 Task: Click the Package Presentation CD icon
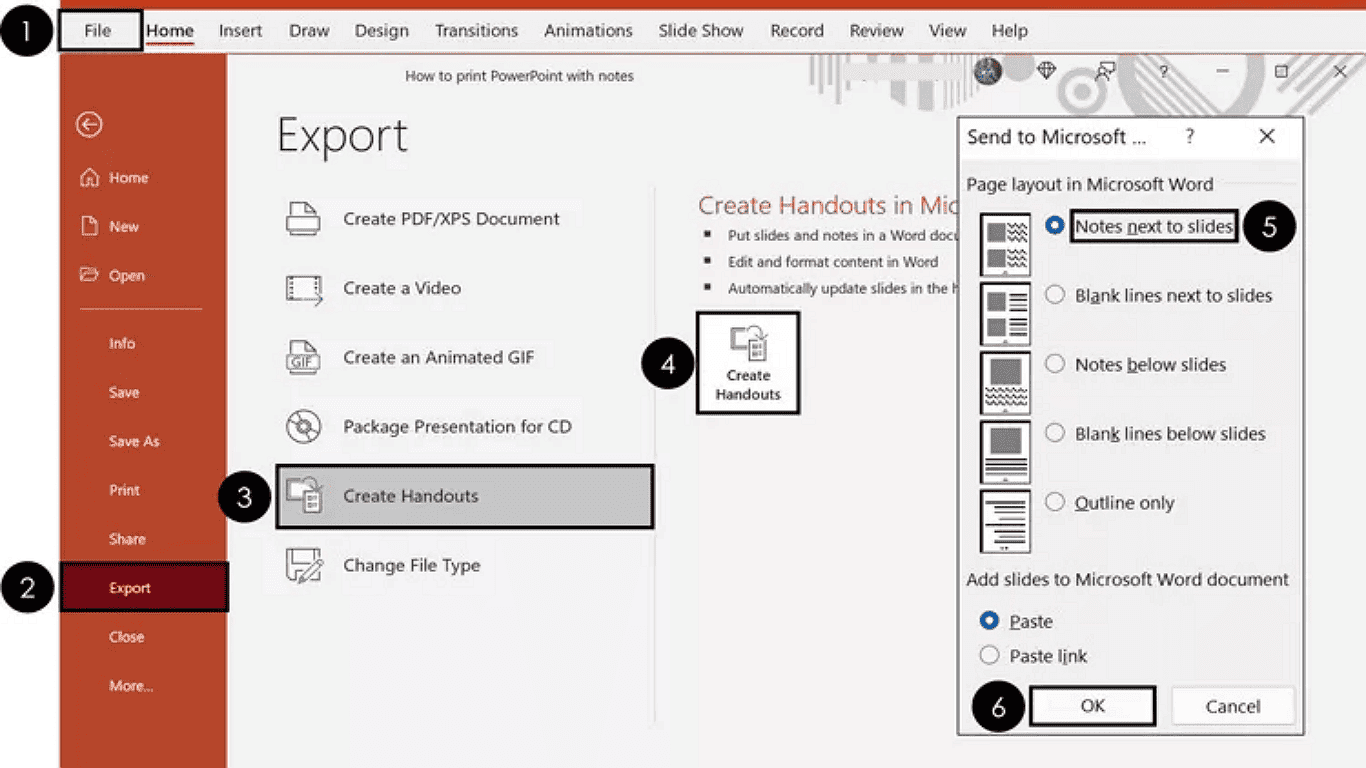[302, 427]
